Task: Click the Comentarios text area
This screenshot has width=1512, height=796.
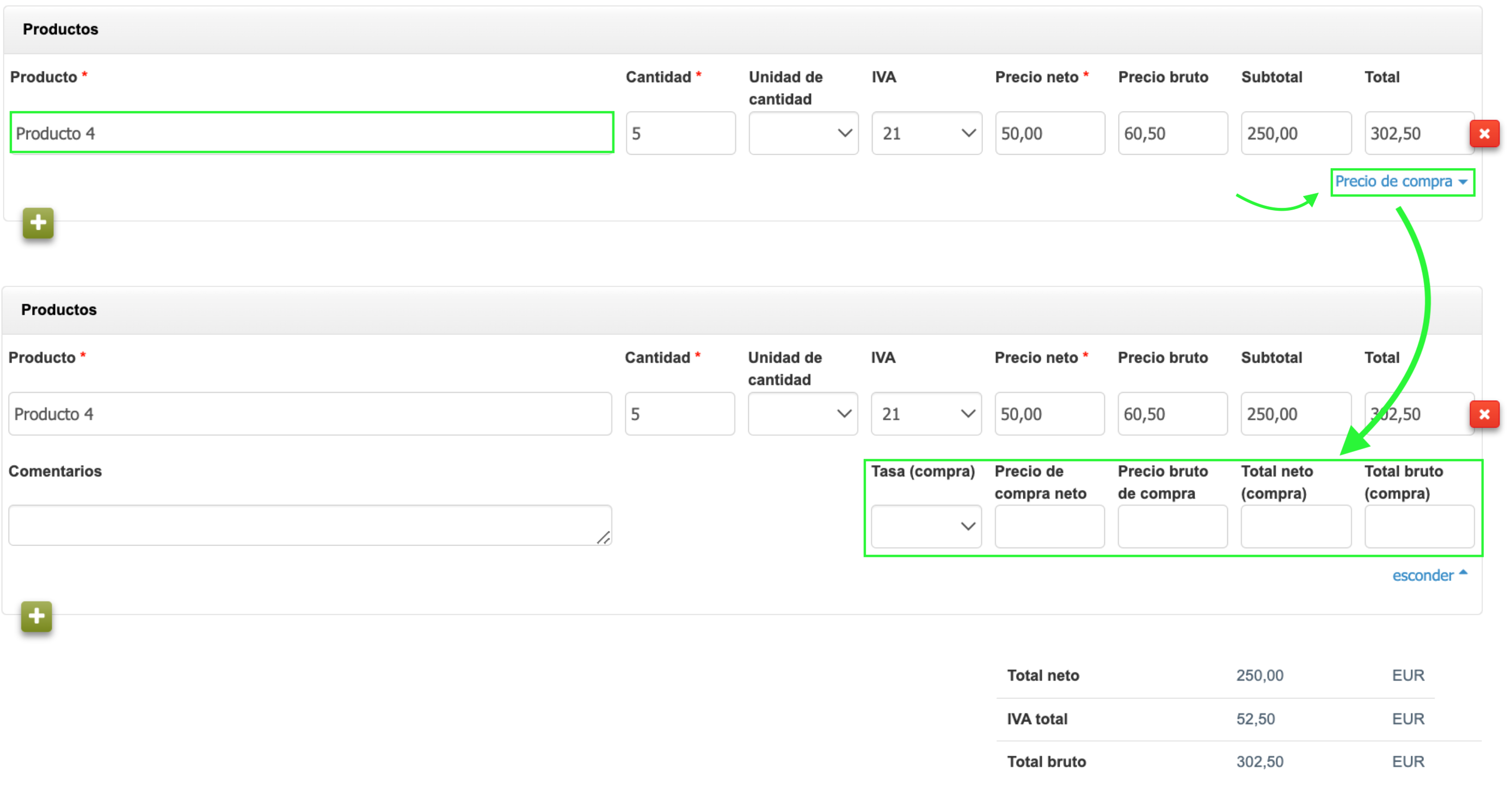Action: [309, 525]
